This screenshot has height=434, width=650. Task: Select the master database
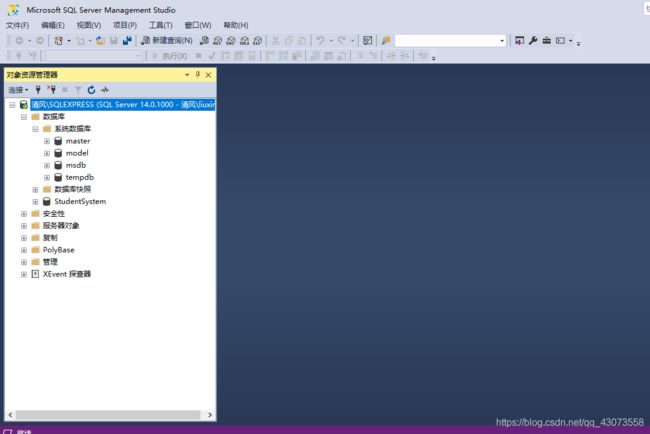(78, 141)
